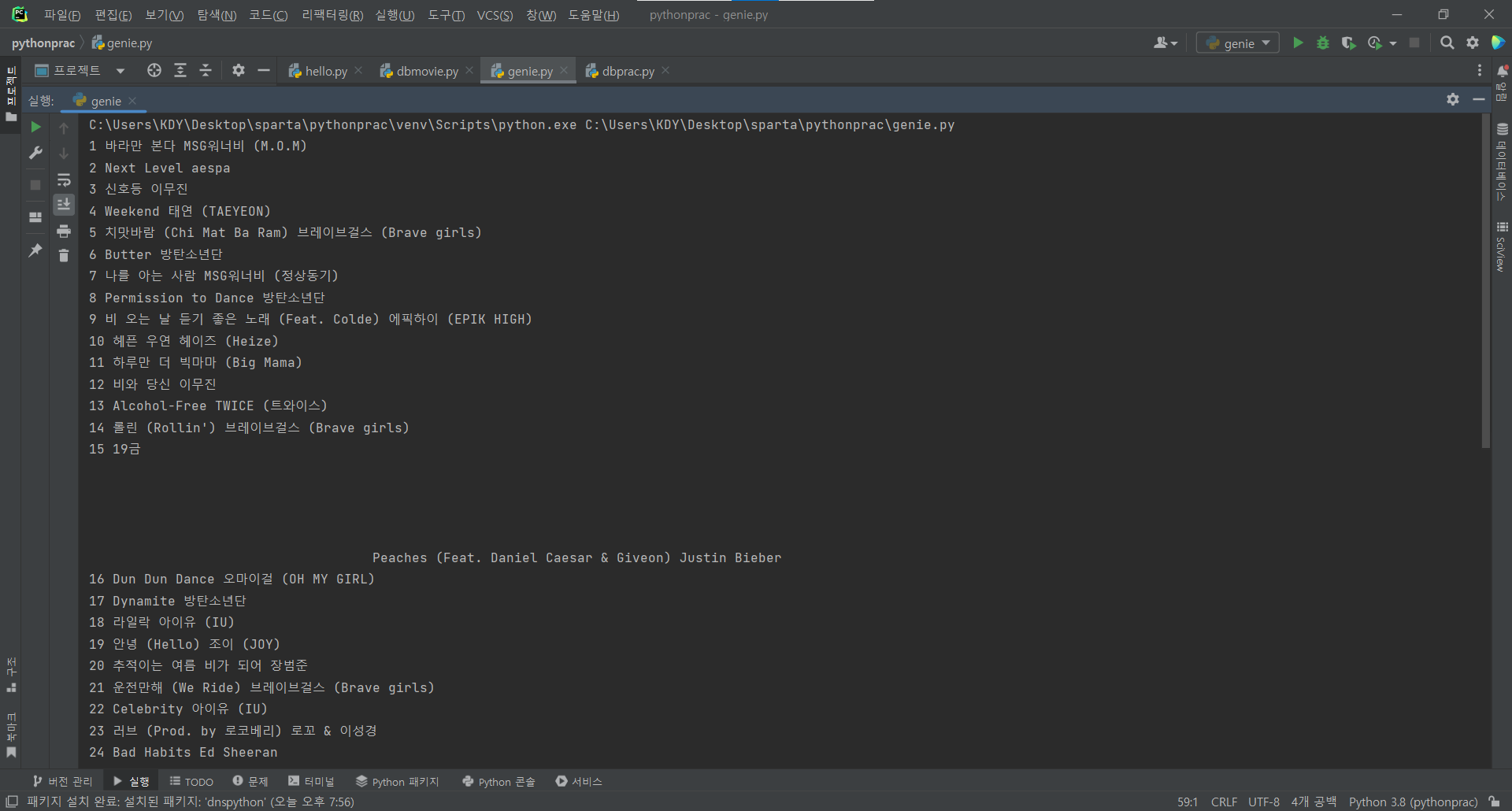The width and height of the screenshot is (1512, 811).
Task: Click the run panel stop square
Action: tap(35, 185)
